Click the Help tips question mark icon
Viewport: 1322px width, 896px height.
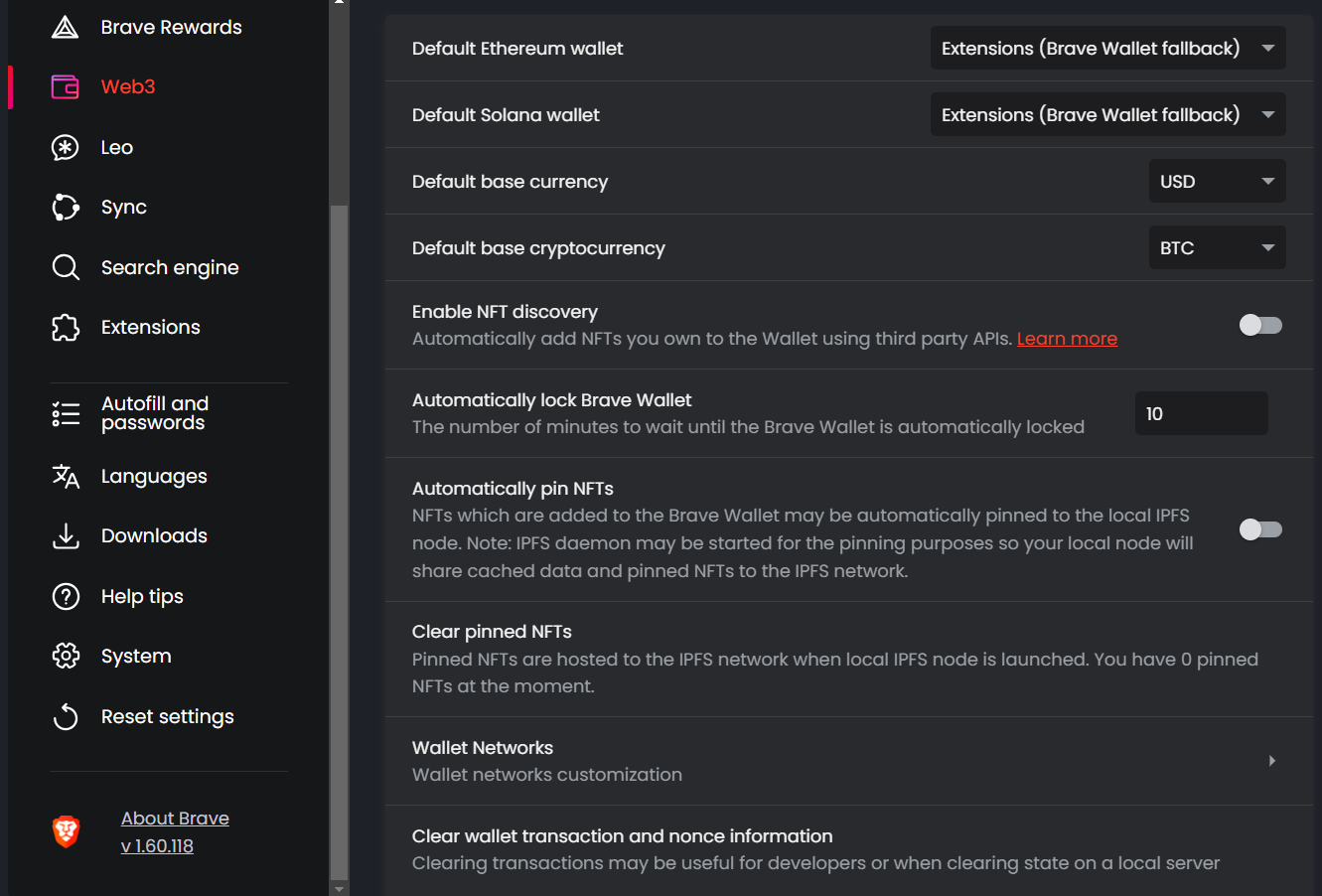pyautogui.click(x=66, y=597)
